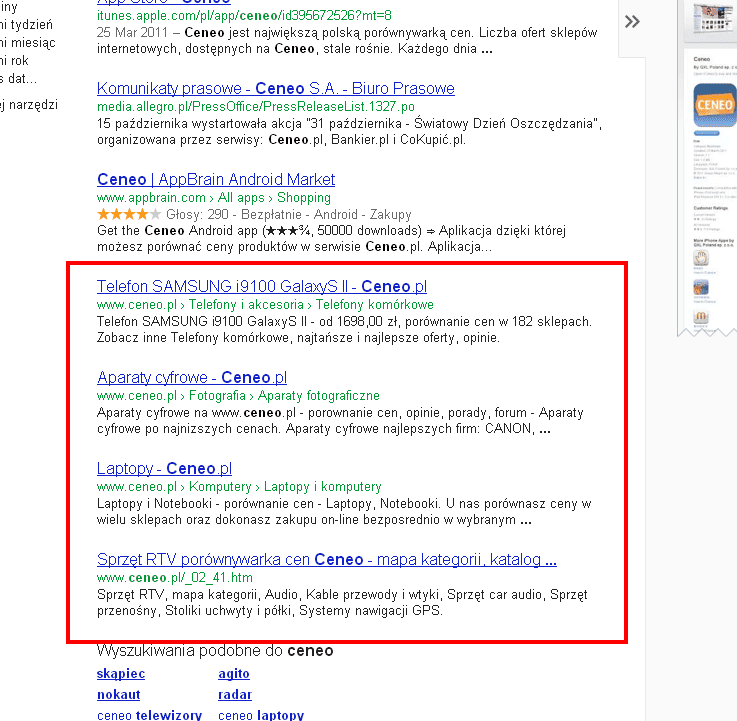The image size is (737, 721).
Task: Open the 'Komunikaty prasowe - Ceneo S.A. - Biuro Prasowe' result
Action: tap(275, 88)
